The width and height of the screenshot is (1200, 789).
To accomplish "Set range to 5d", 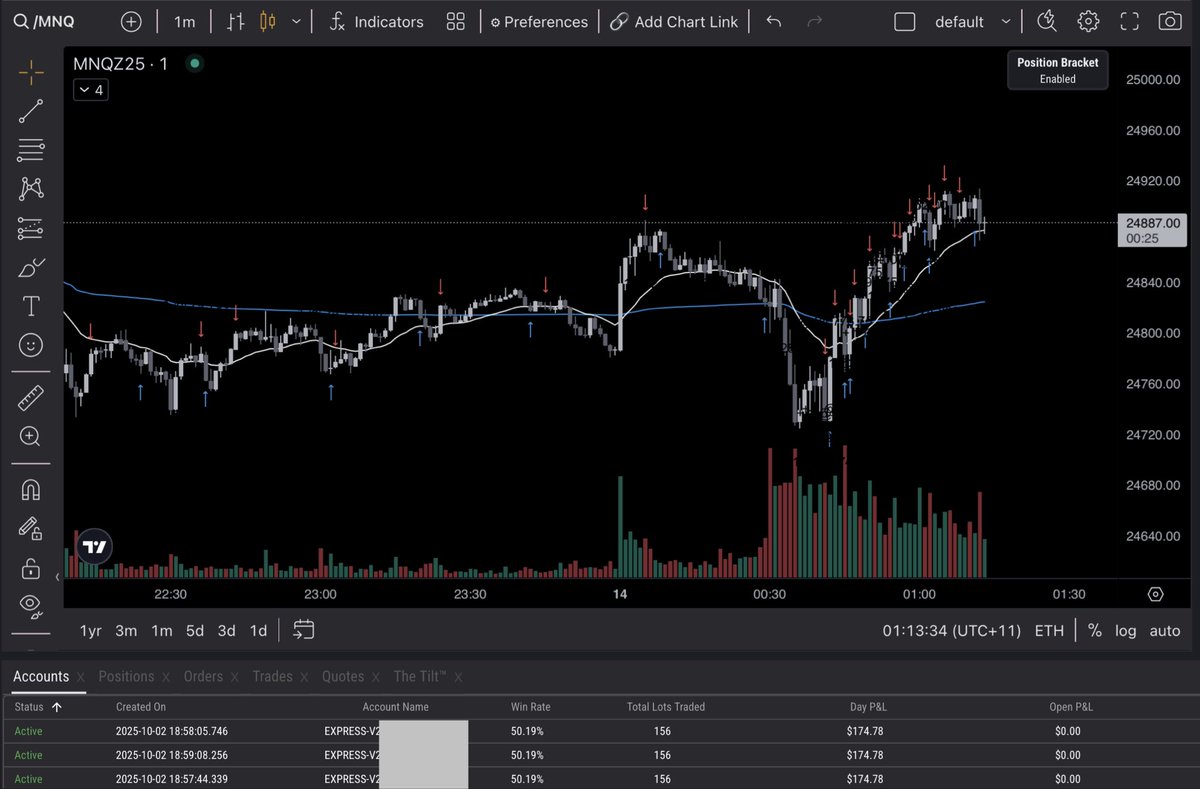I will point(195,631).
